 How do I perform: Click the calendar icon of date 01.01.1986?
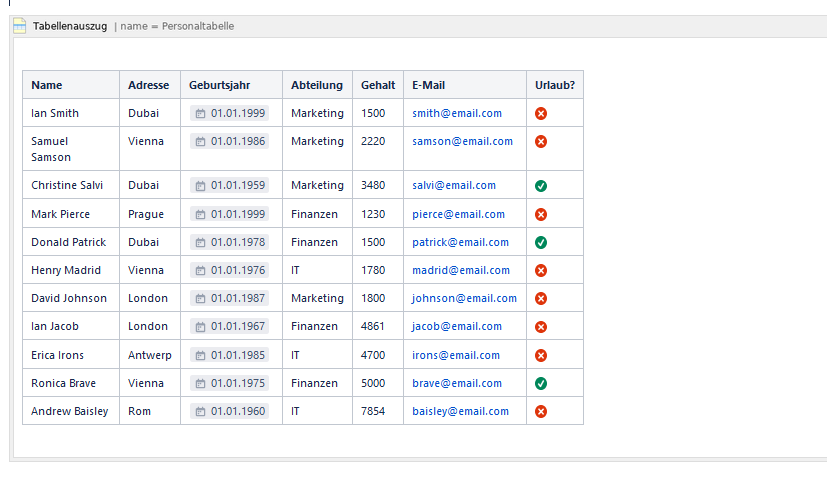200,141
